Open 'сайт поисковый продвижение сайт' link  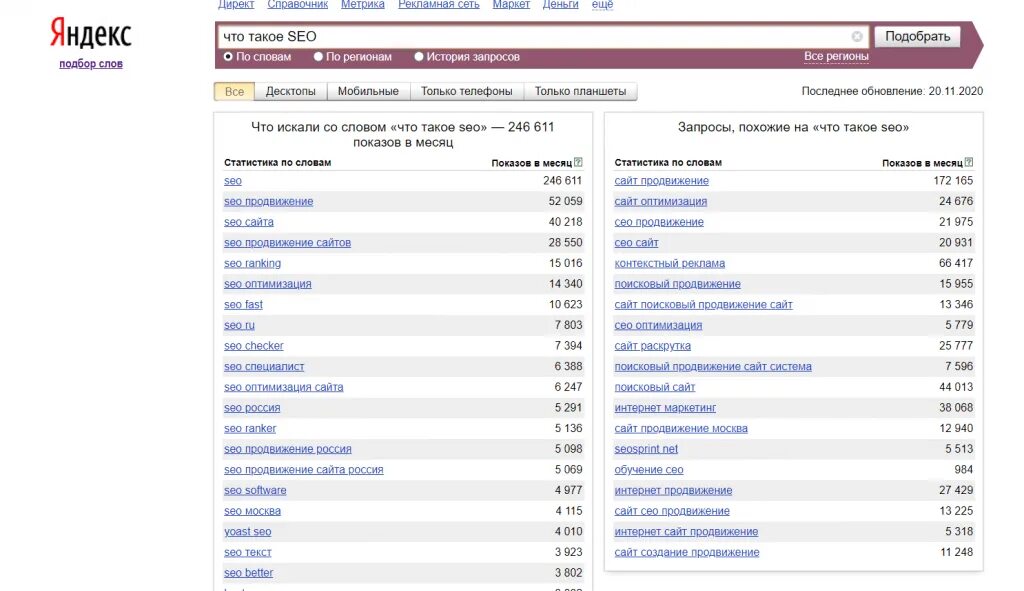coord(703,305)
